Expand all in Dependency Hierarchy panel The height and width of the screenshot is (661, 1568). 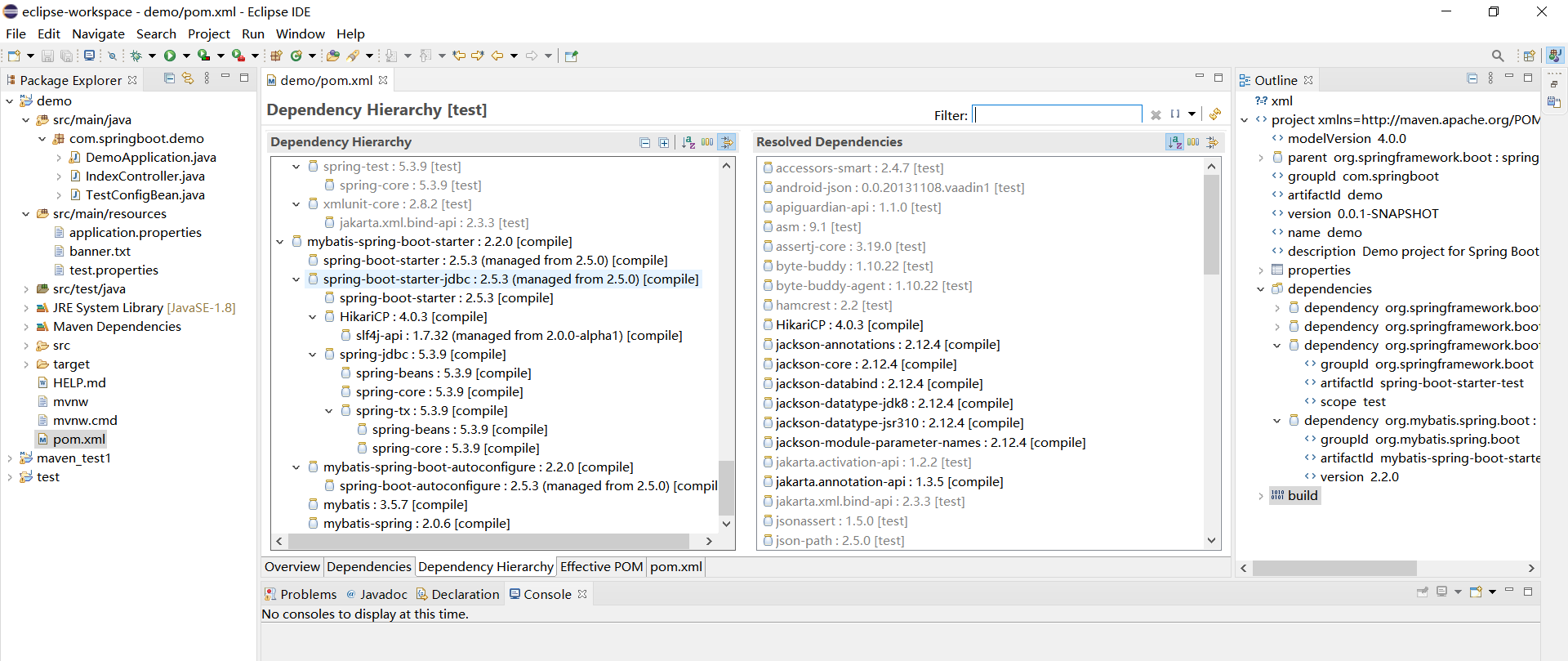(x=664, y=143)
